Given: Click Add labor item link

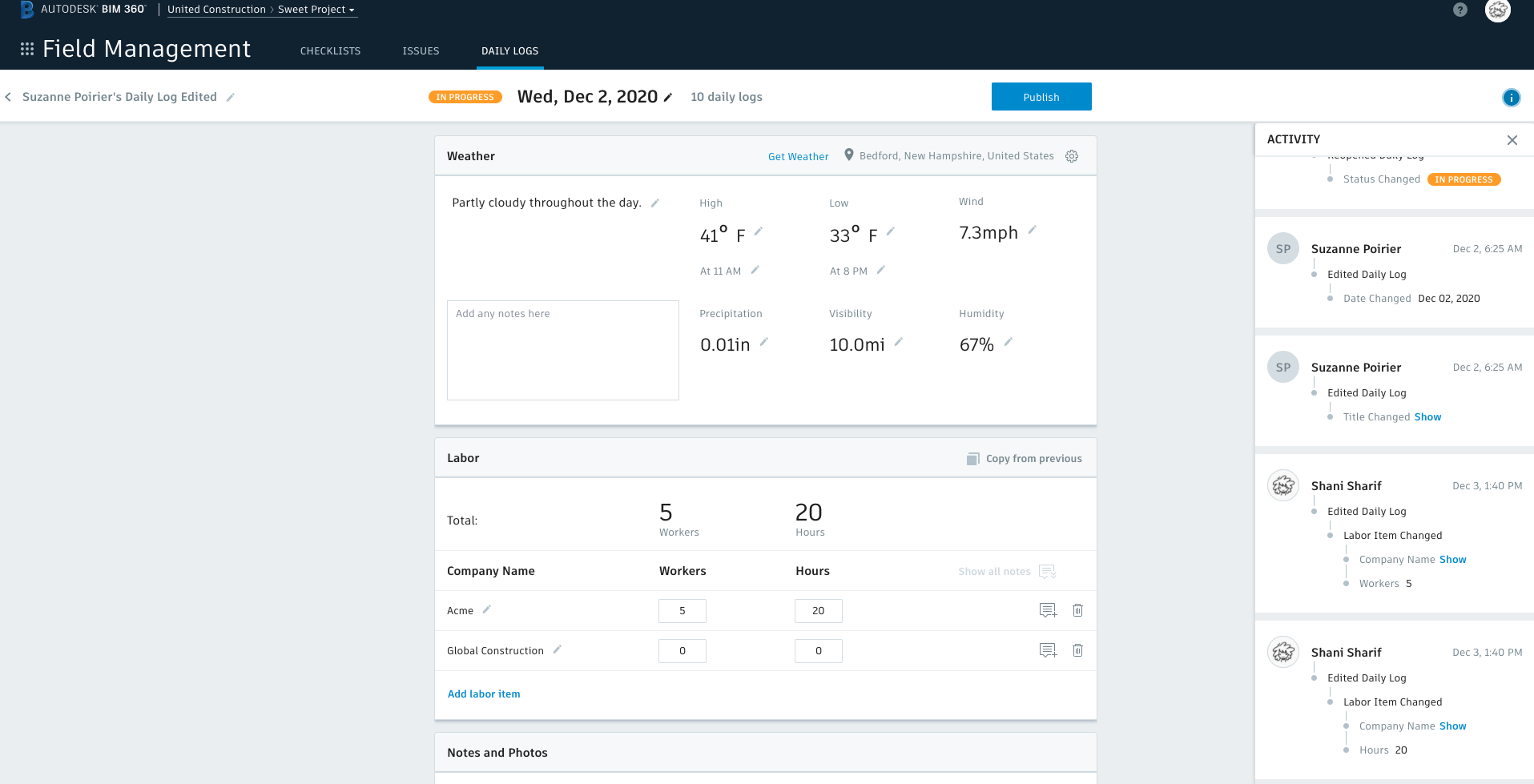Looking at the screenshot, I should click(484, 694).
